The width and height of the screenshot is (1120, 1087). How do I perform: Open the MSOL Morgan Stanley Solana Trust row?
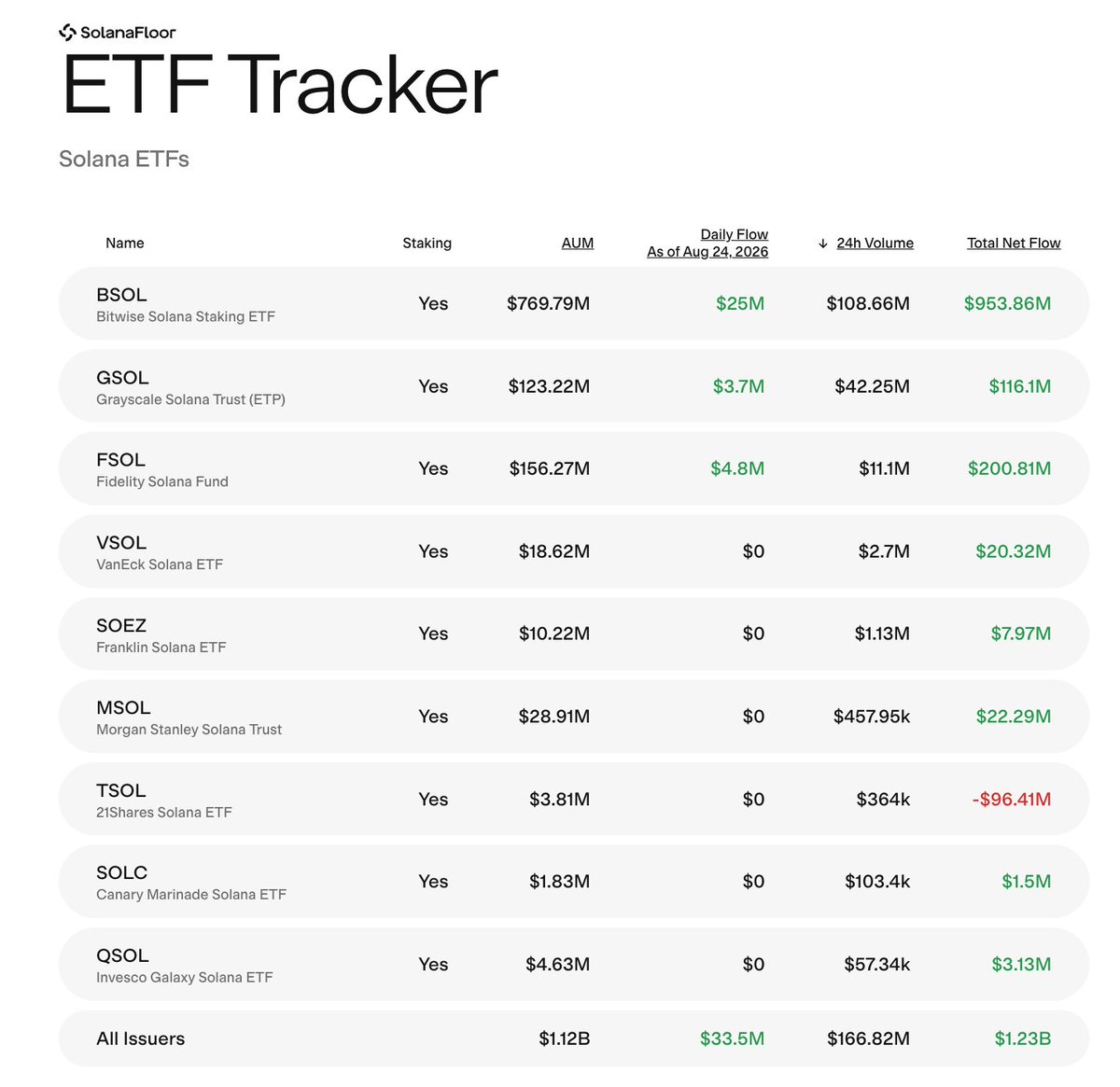[x=573, y=717]
